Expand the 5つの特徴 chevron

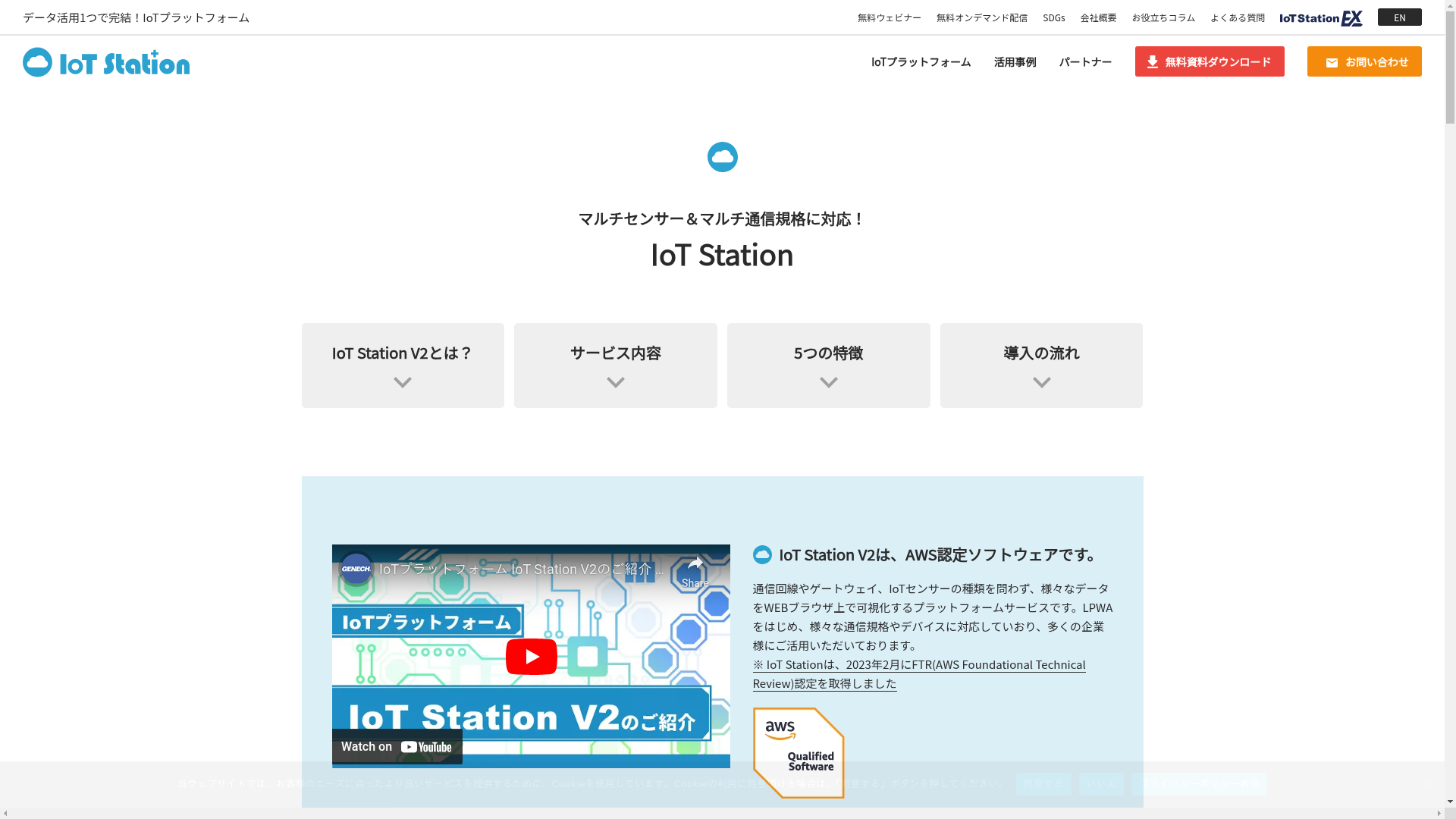point(829,382)
